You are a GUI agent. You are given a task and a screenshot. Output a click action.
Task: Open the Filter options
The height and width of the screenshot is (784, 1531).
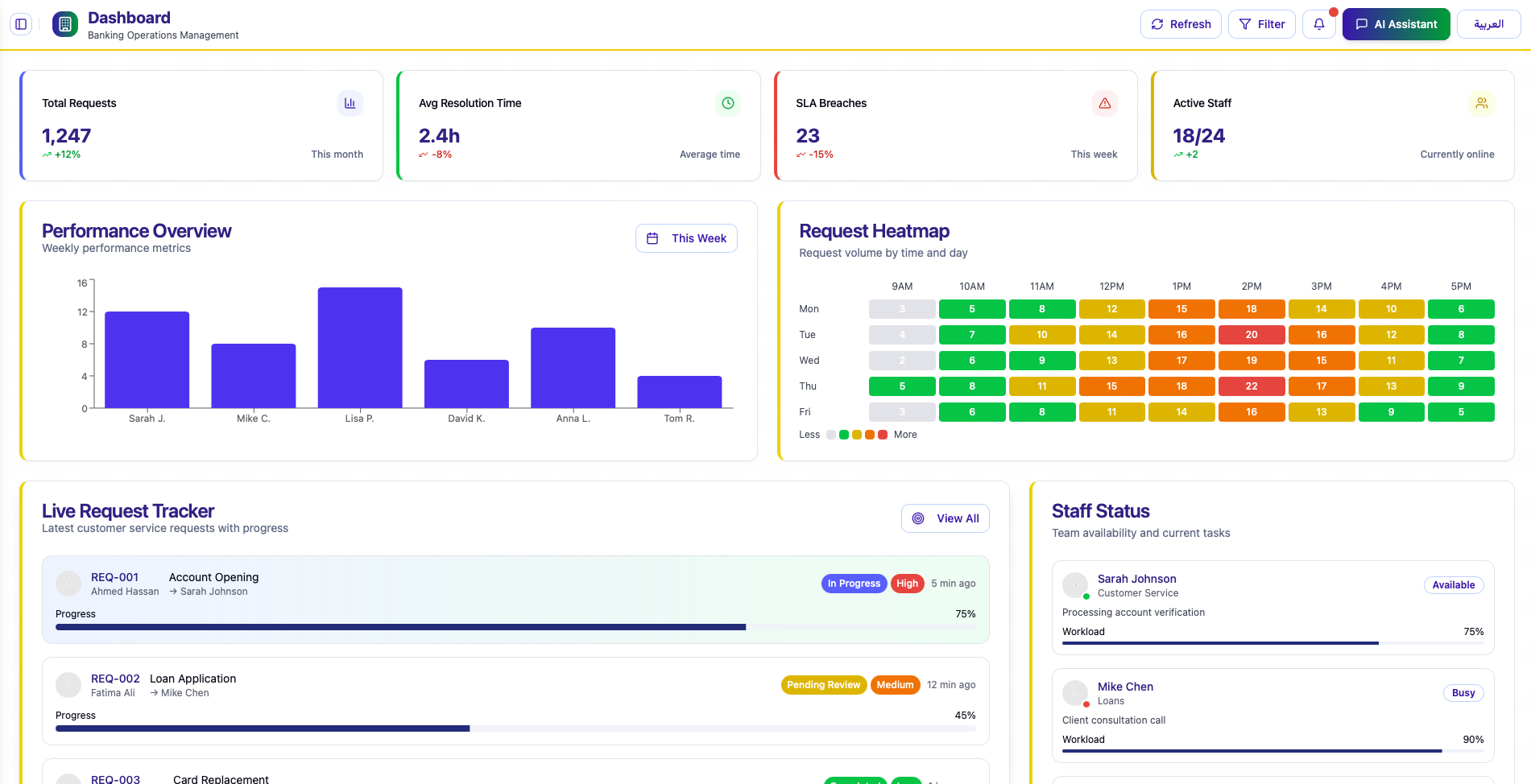tap(1261, 24)
